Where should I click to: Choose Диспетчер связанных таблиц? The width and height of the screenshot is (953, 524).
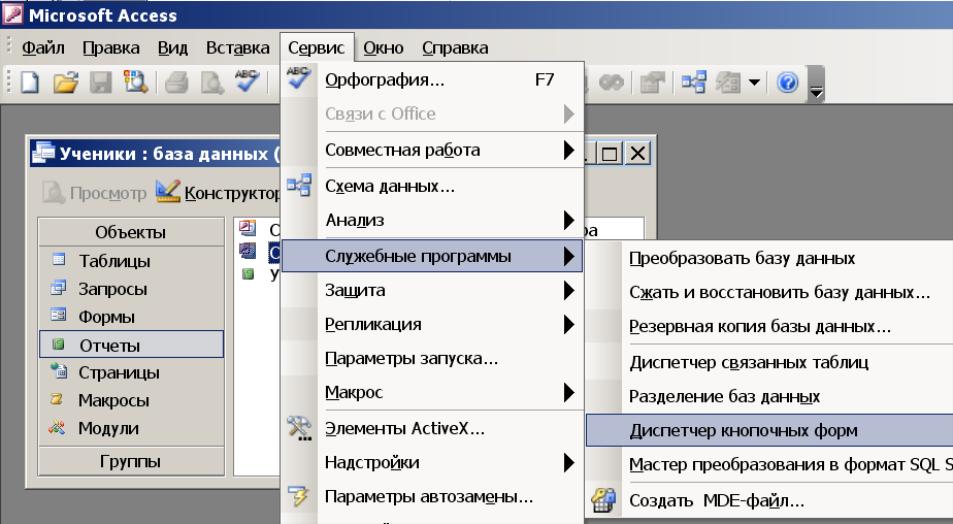click(769, 362)
